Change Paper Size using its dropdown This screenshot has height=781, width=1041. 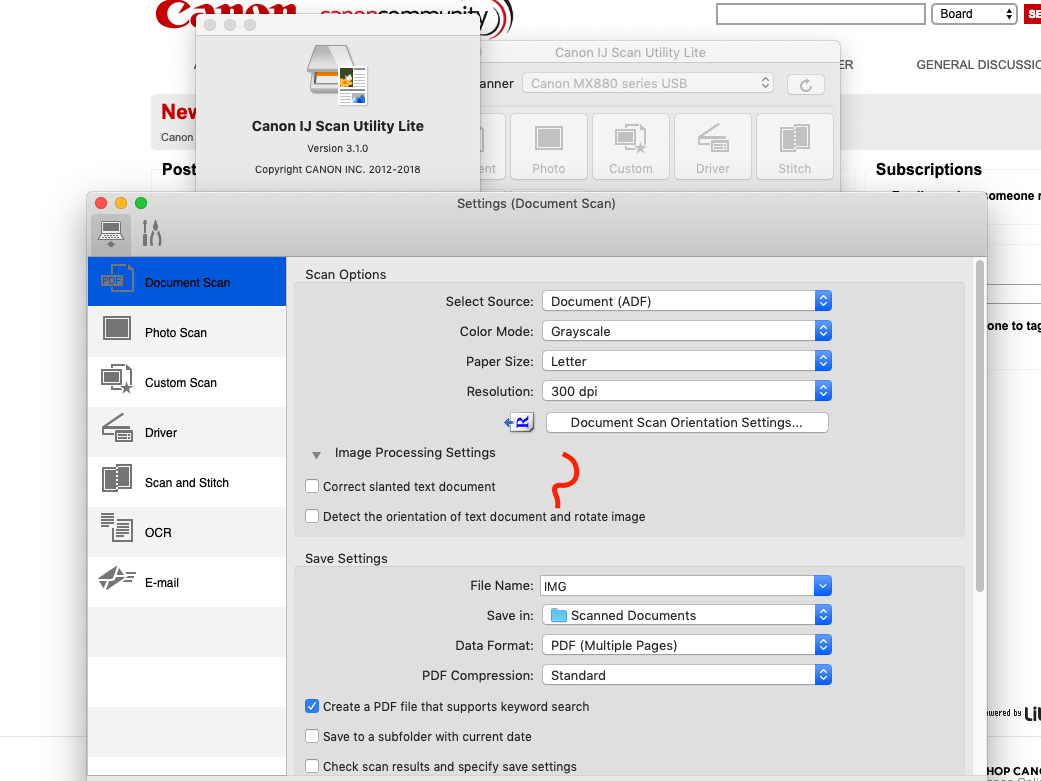click(822, 361)
